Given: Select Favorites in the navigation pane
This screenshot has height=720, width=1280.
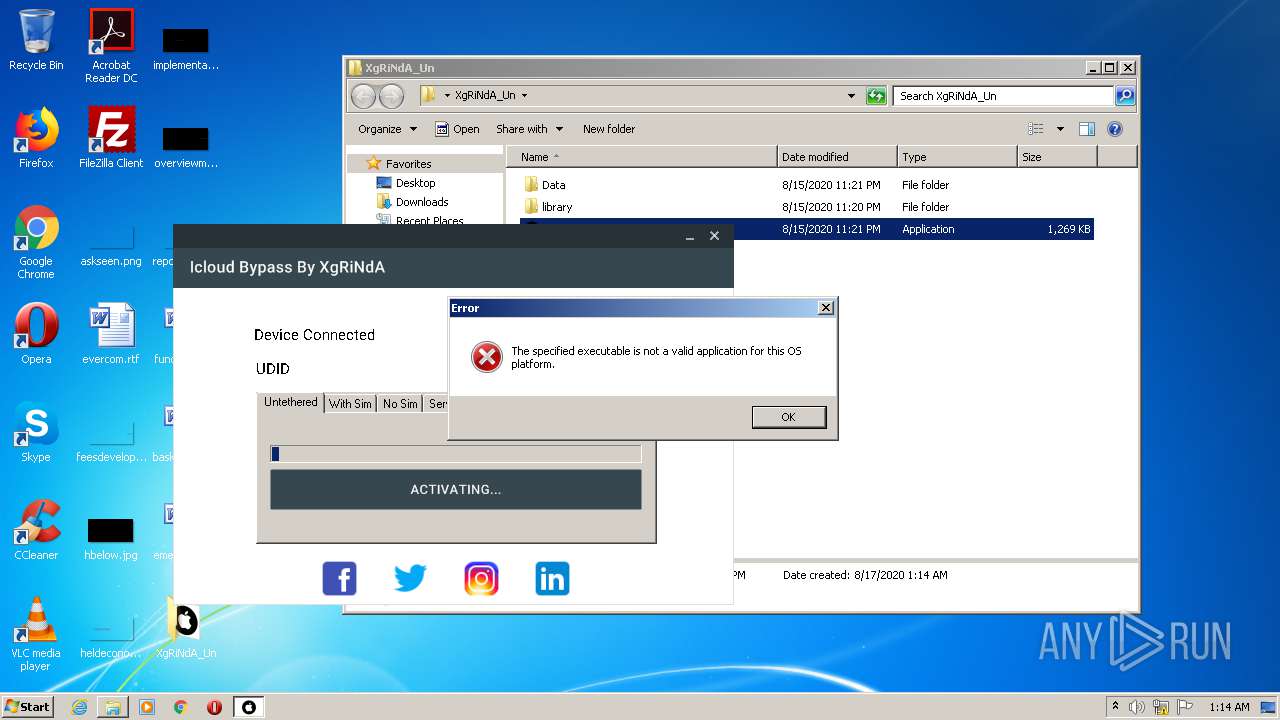Looking at the screenshot, I should click(x=408, y=164).
